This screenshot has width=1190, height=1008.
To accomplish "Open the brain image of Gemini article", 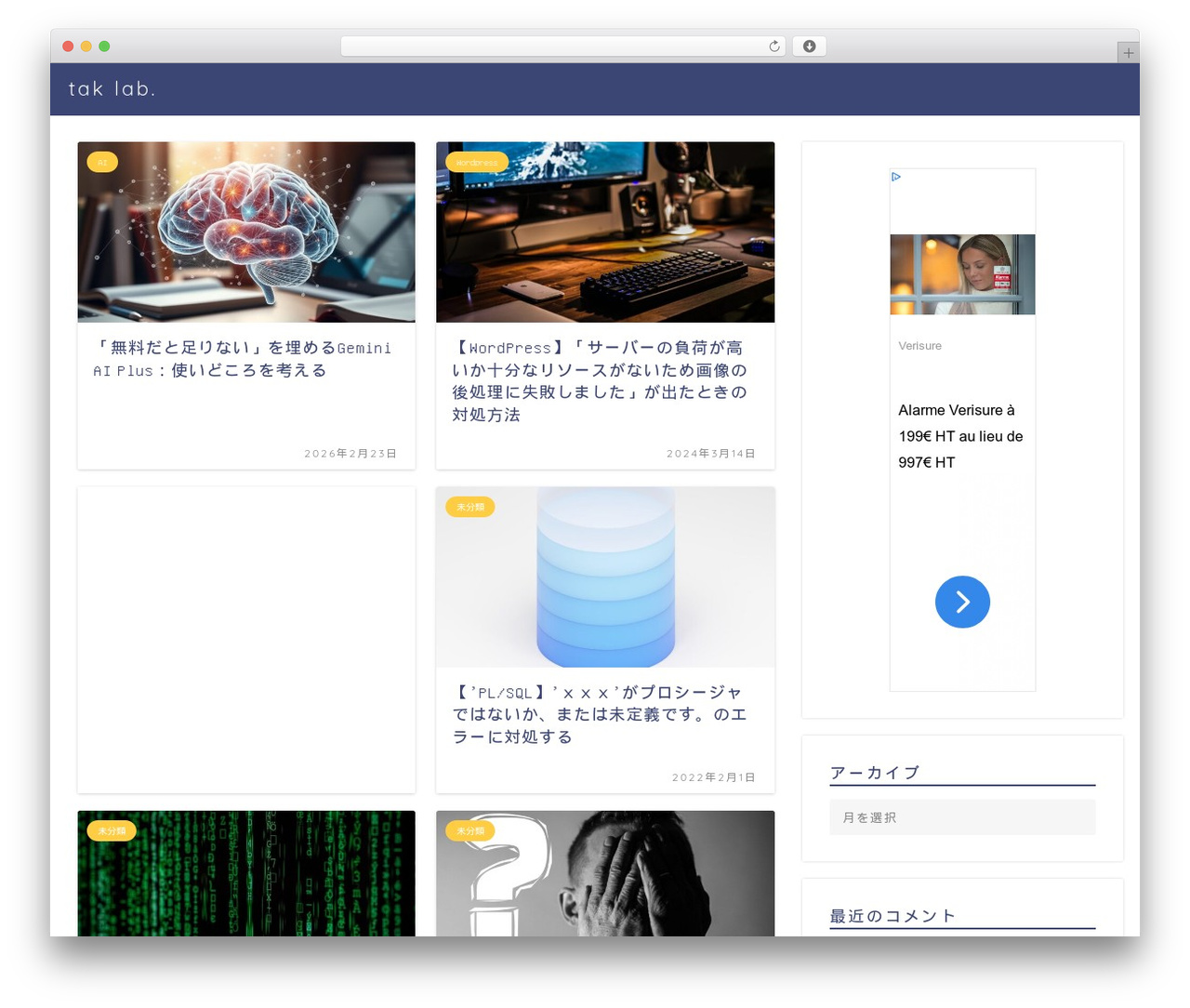I will pyautogui.click(x=246, y=232).
